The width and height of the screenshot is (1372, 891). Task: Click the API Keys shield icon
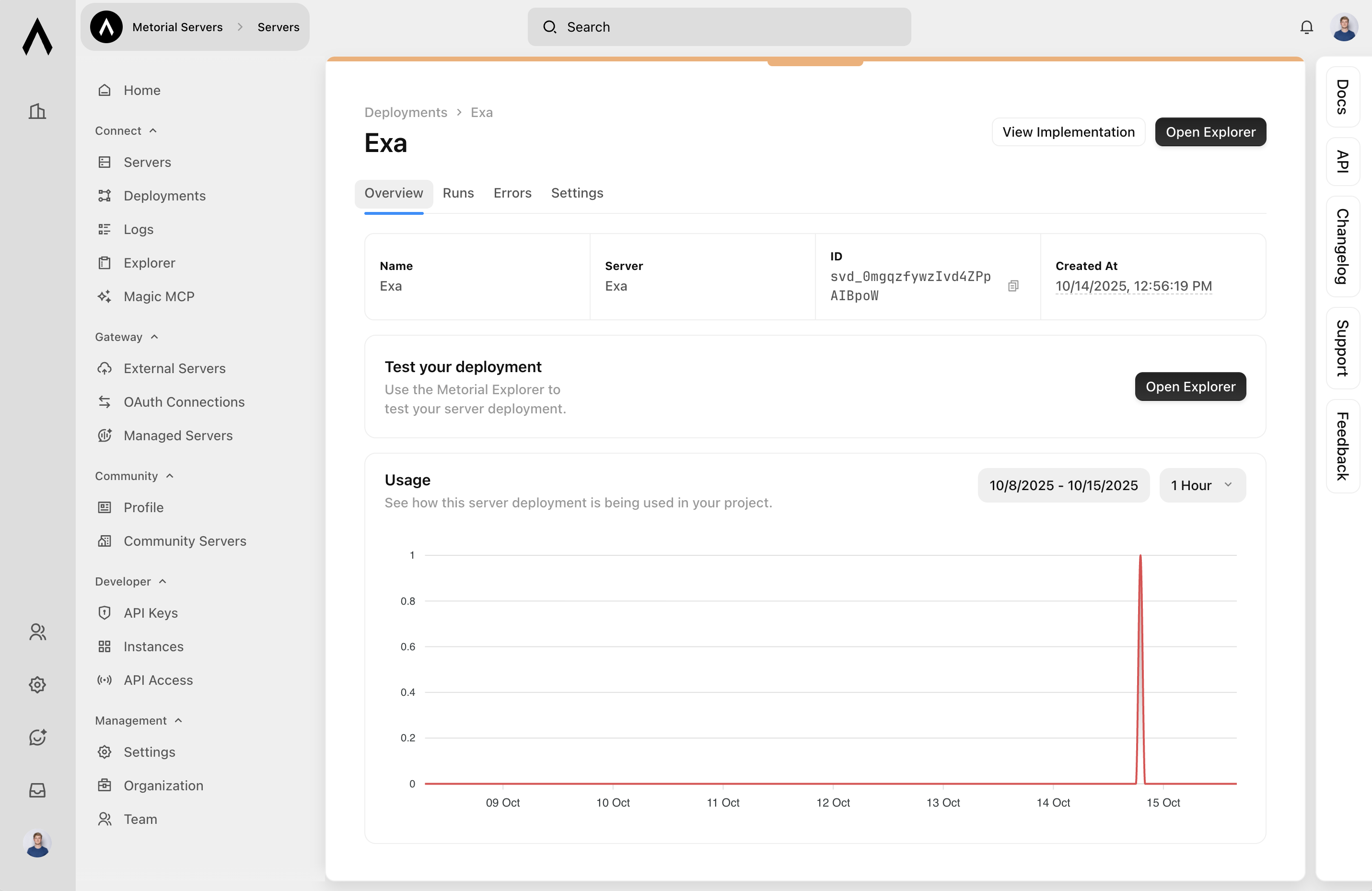[105, 613]
